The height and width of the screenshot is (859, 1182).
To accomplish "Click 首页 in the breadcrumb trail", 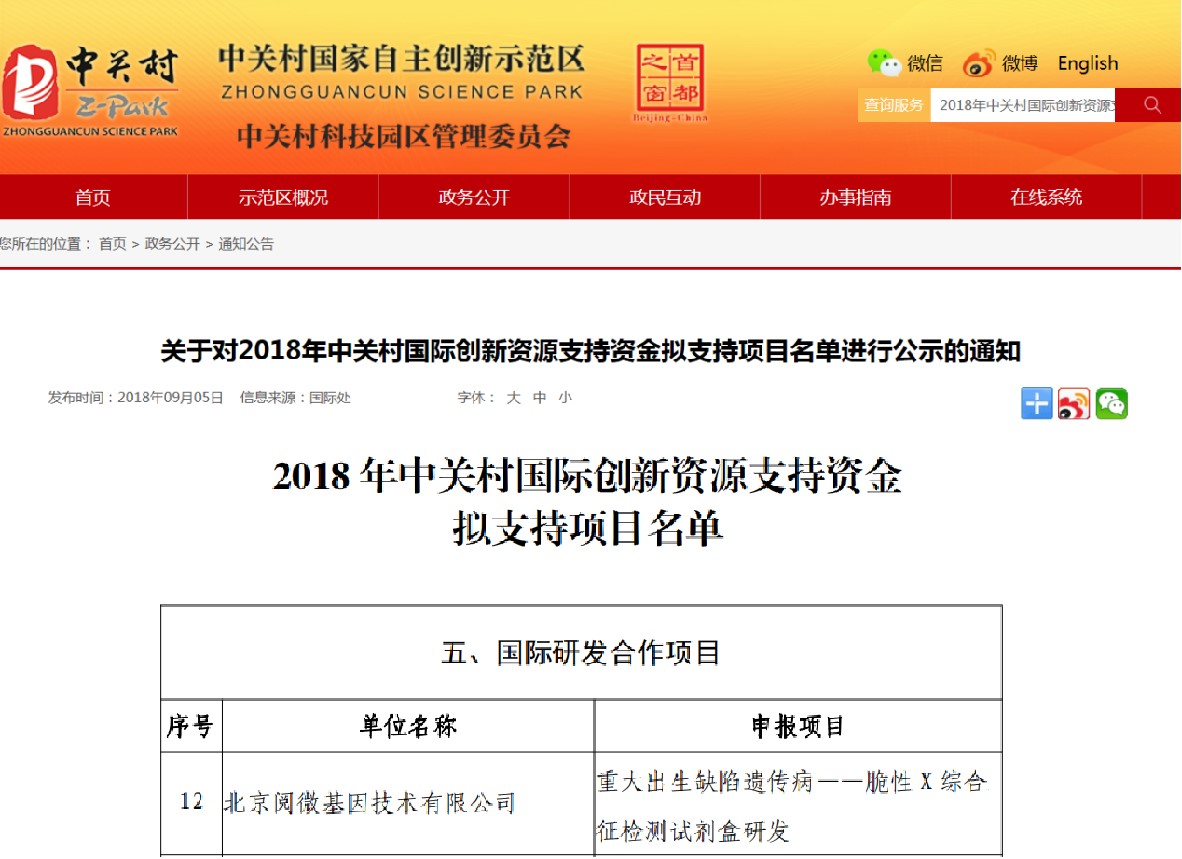I will point(113,244).
